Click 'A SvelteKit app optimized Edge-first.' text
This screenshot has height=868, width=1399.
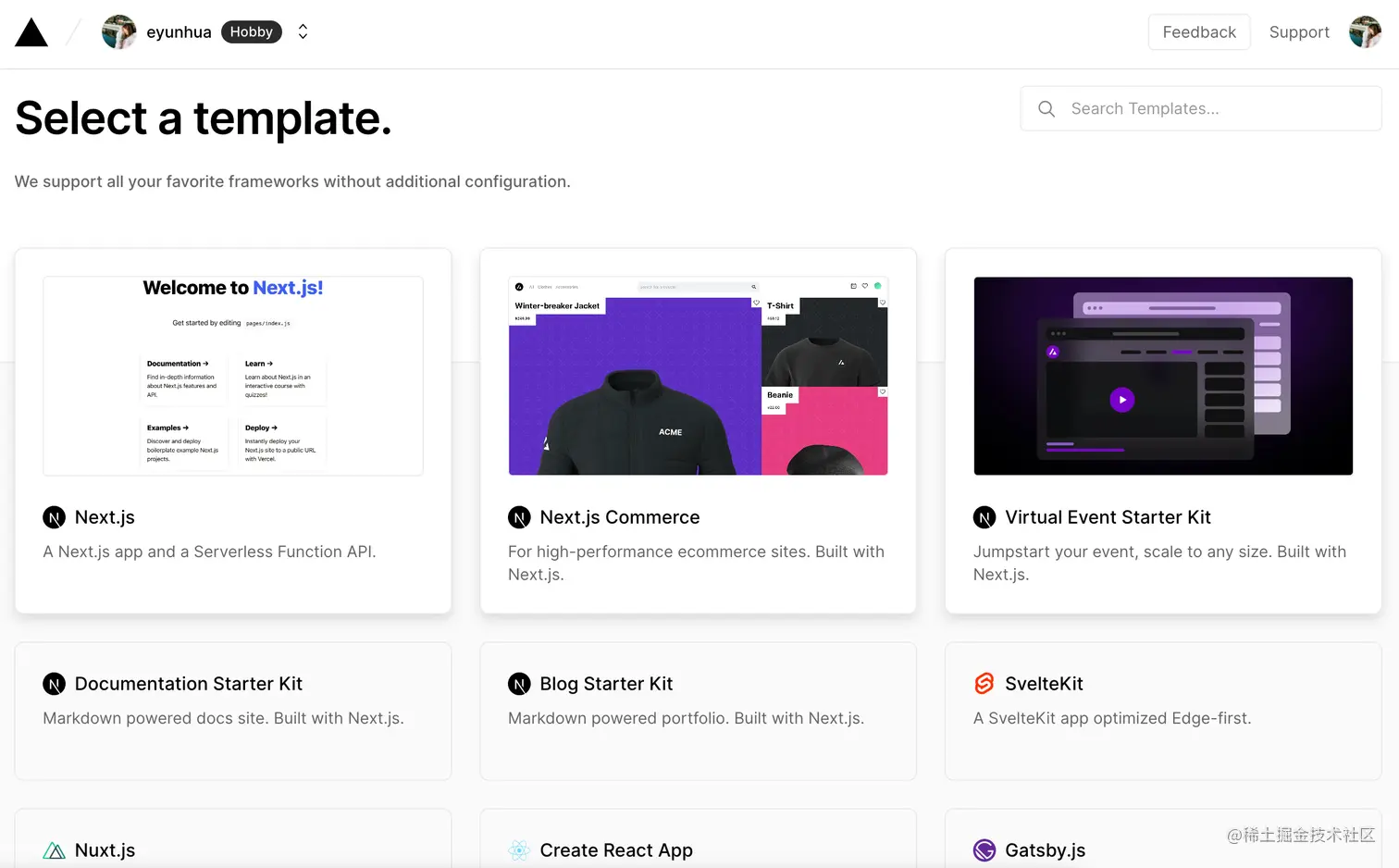[x=1112, y=718]
